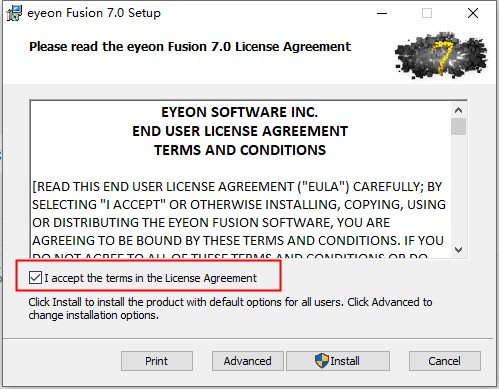Click the license scrollbar thumb
This screenshot has height=389, width=499.
point(459,126)
